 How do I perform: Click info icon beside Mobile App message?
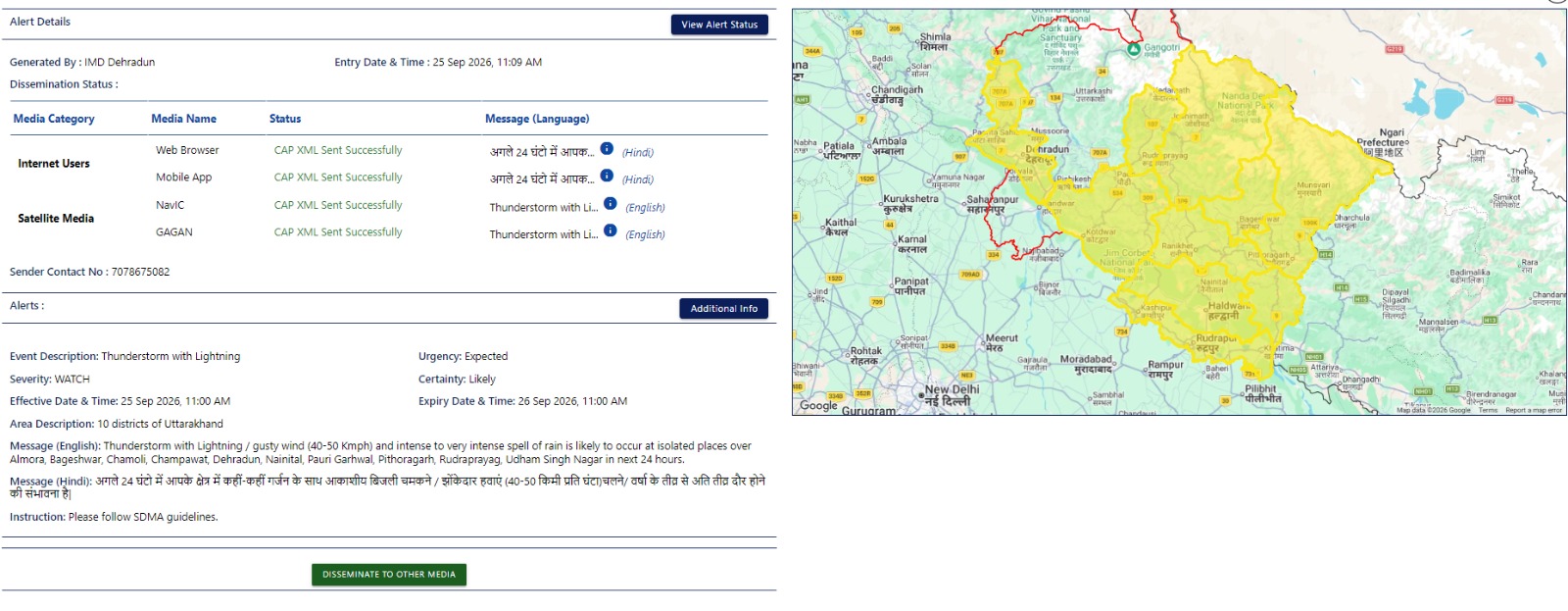(607, 176)
